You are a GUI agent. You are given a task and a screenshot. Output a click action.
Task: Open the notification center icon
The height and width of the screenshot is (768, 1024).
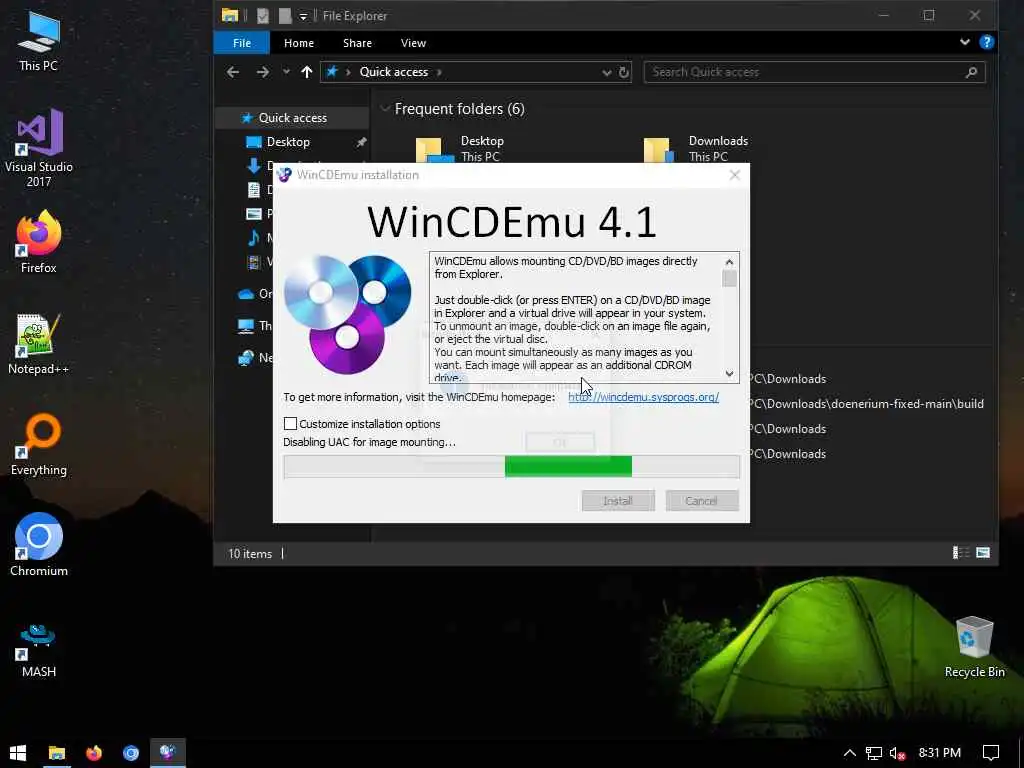991,753
